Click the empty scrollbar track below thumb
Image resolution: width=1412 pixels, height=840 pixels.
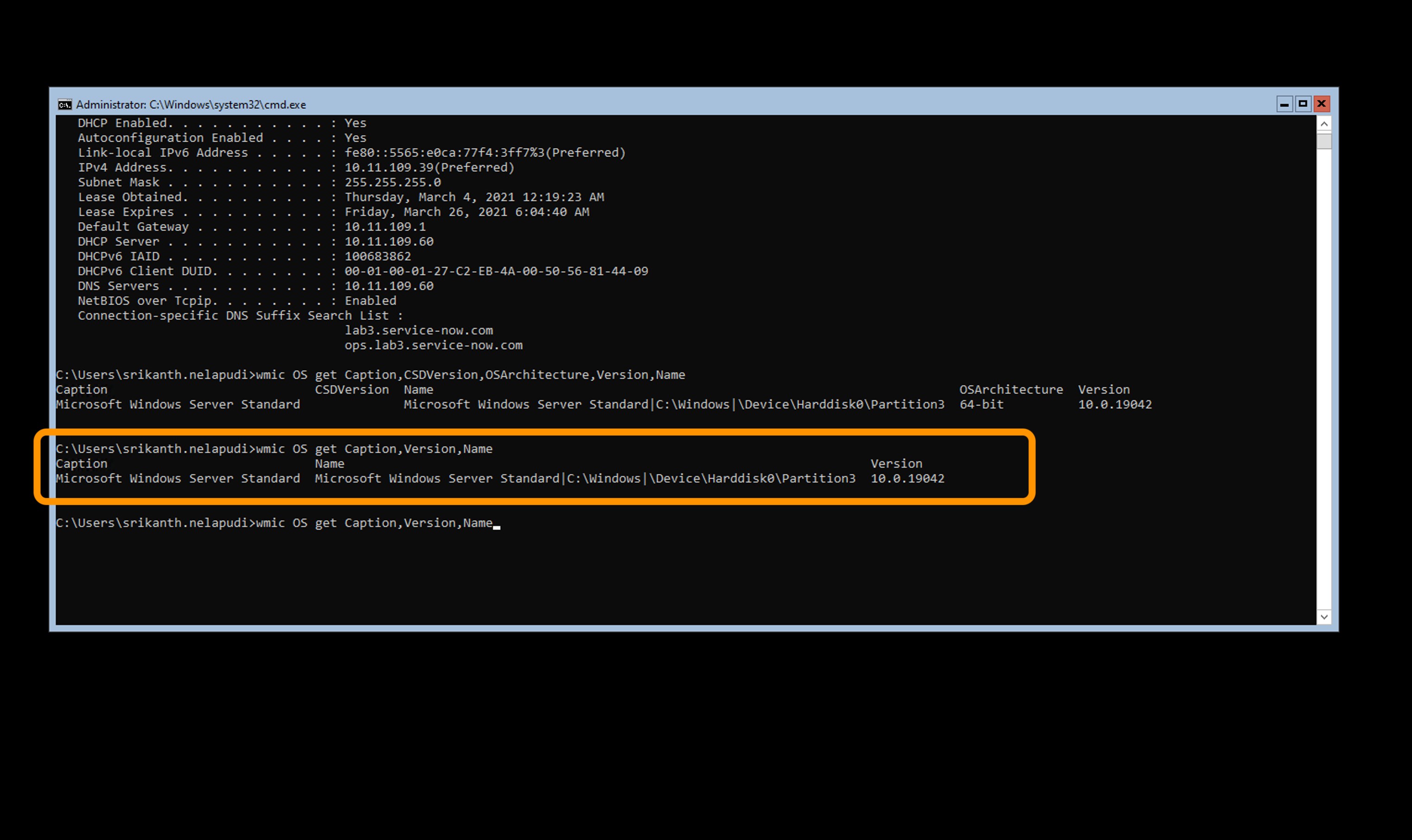(1324, 374)
